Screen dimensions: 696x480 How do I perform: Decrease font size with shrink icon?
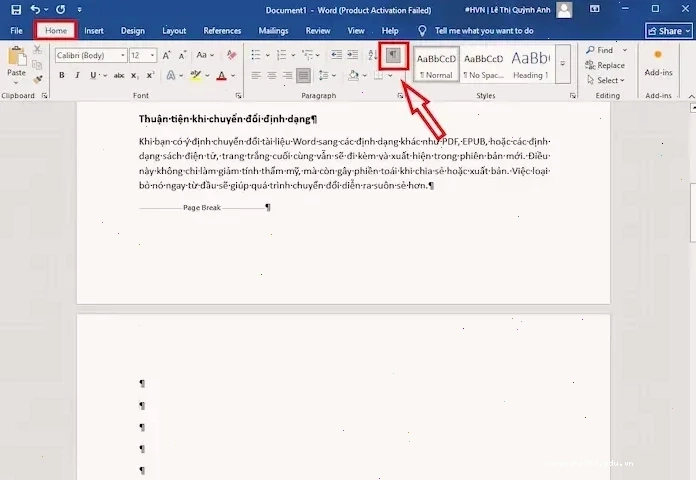182,56
